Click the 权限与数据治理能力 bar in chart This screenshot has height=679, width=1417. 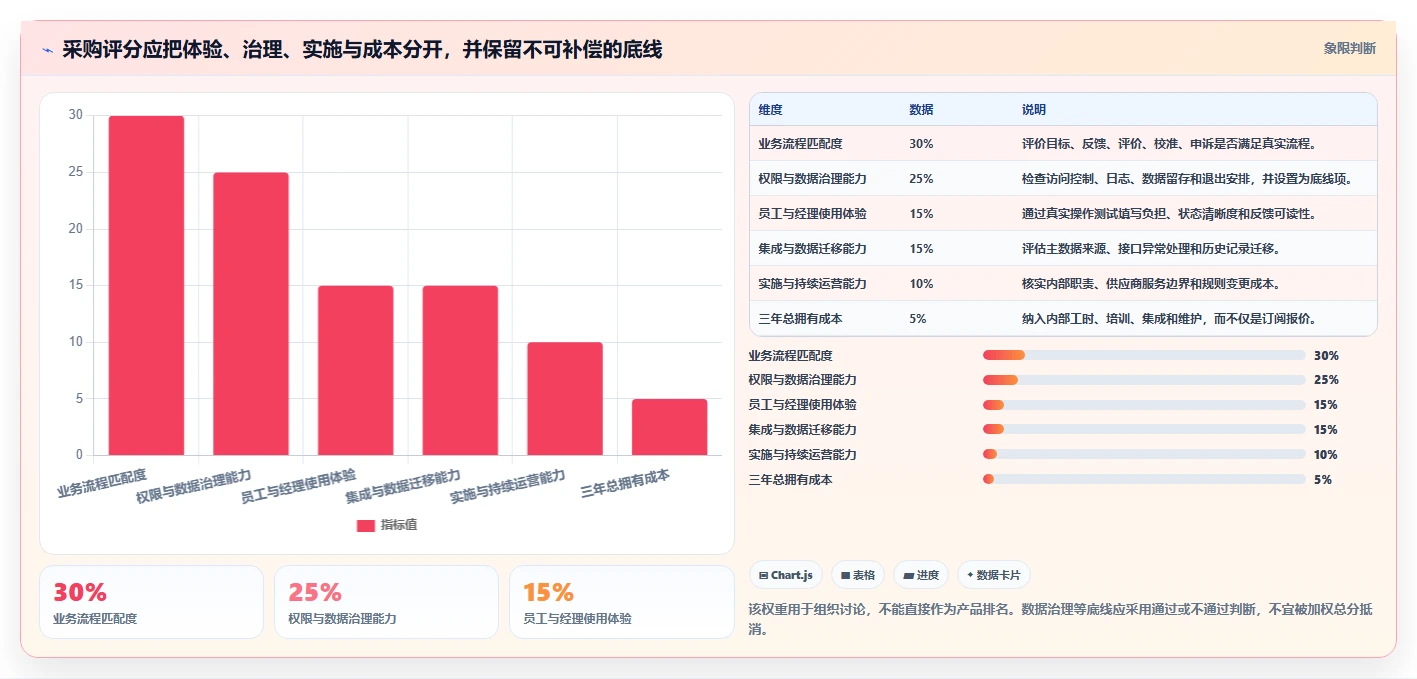(251, 314)
